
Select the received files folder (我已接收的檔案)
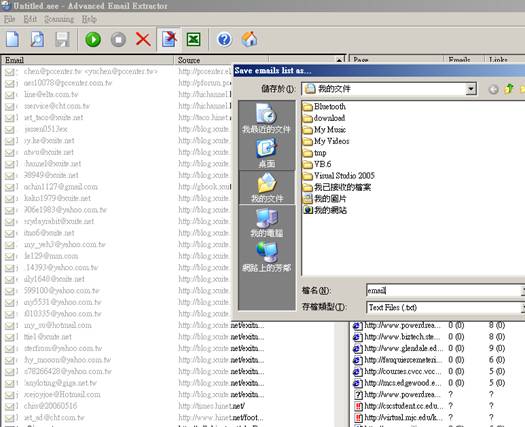337,187
